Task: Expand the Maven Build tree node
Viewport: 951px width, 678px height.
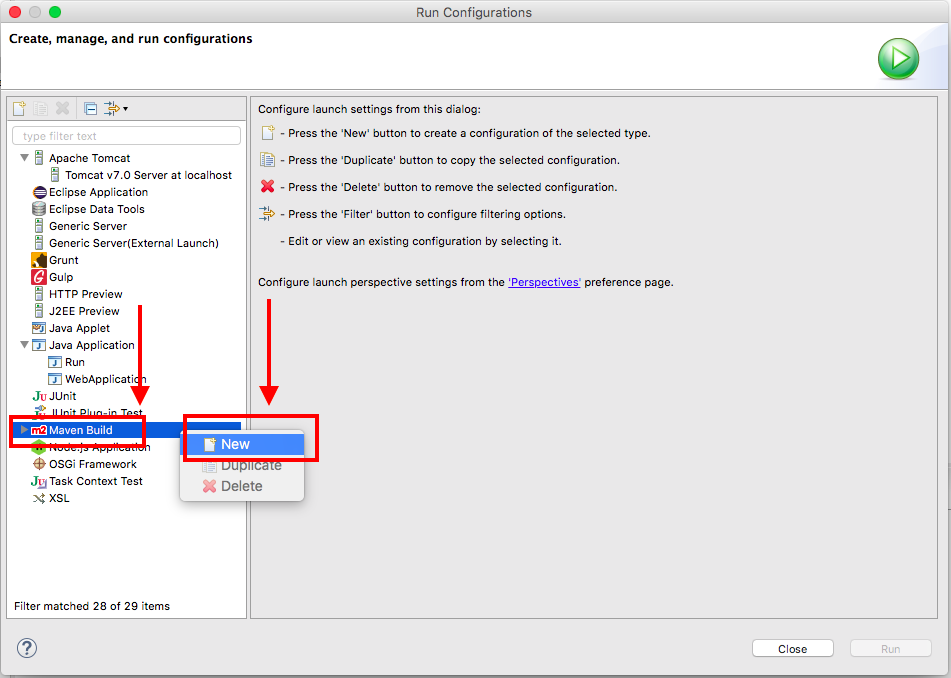Action: (x=24, y=430)
